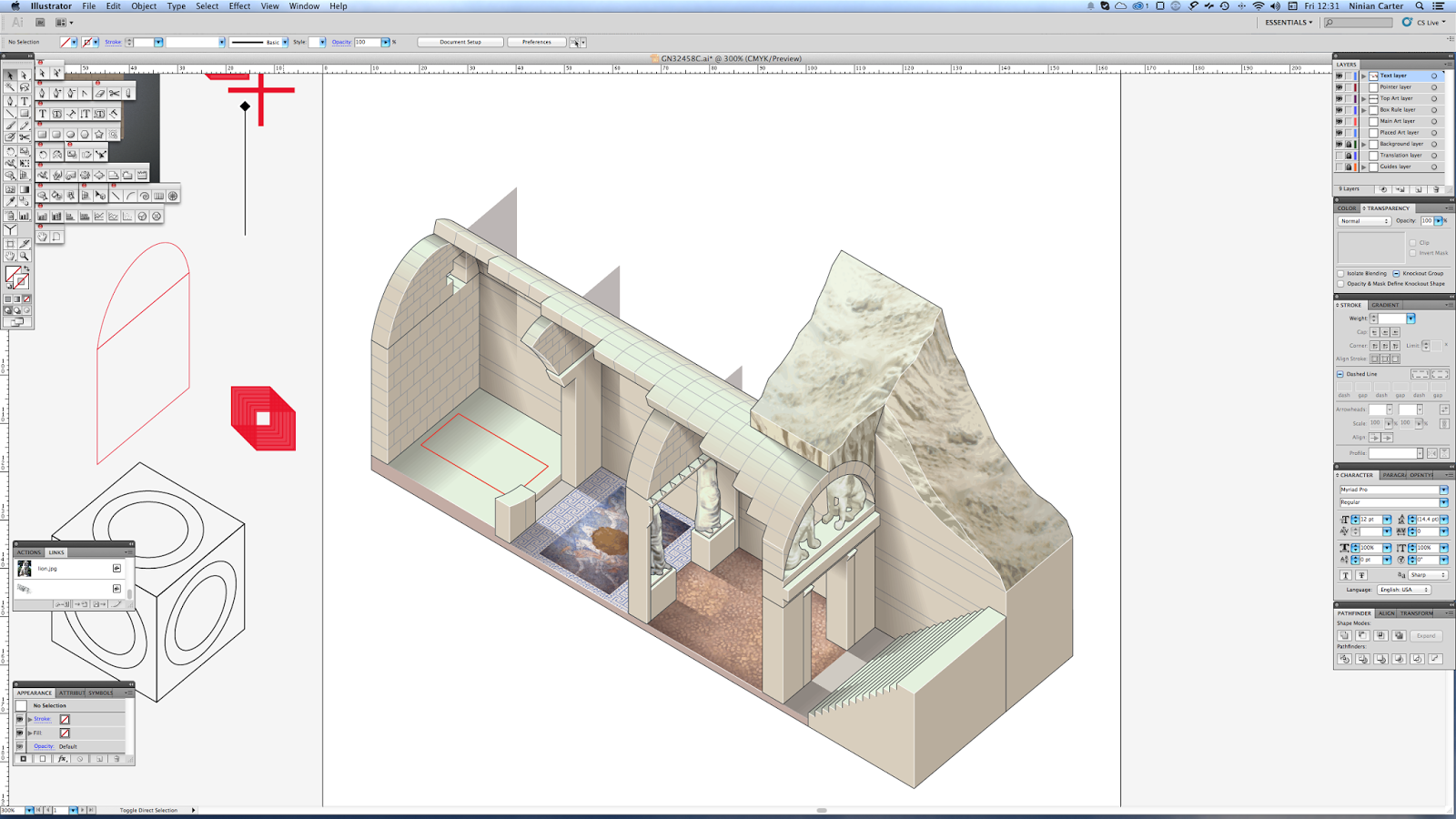Toggle Knockout Group checkbox

click(1396, 273)
